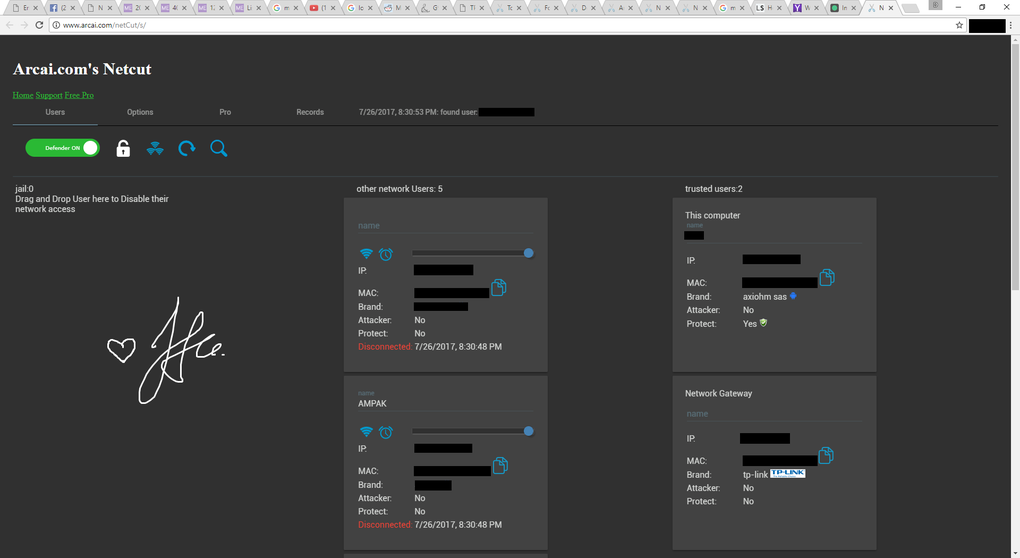Click the 'trusted users:2' heading
The width and height of the screenshot is (1020, 558).
pos(714,189)
